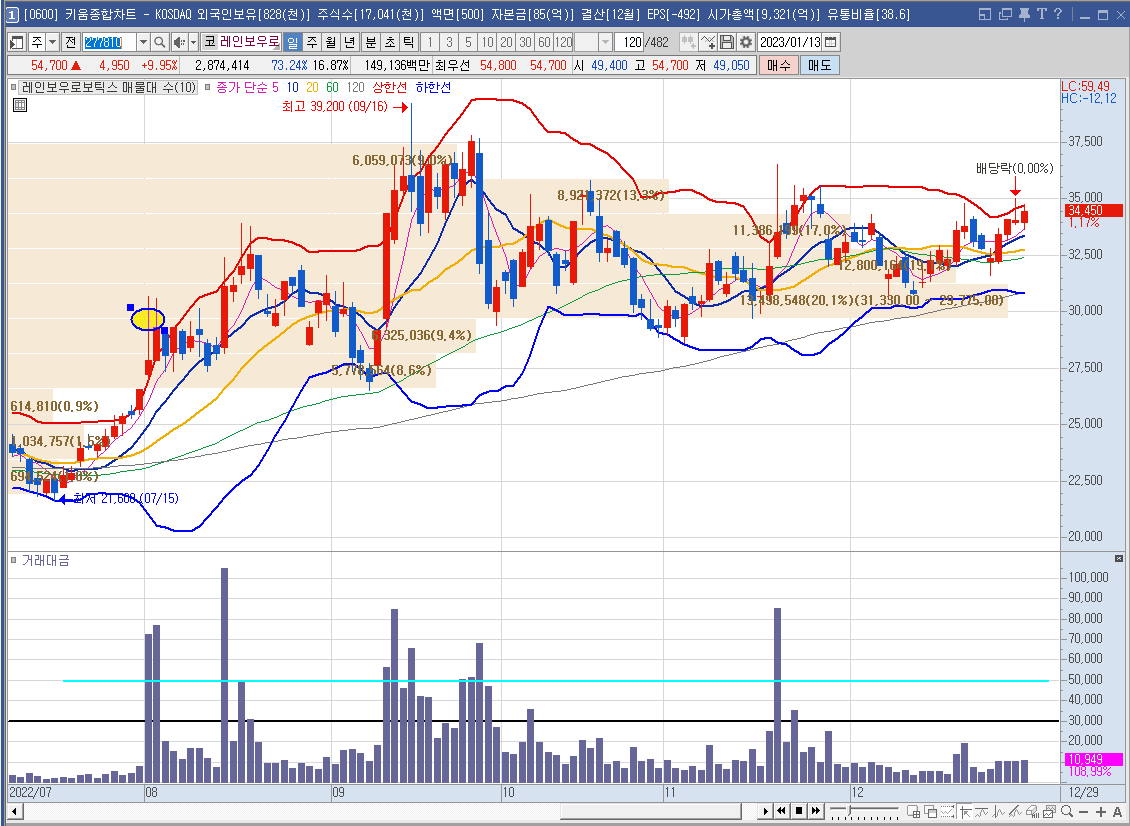Click the letter A icon at bottom right
This screenshot has width=1130, height=826.
(1117, 812)
